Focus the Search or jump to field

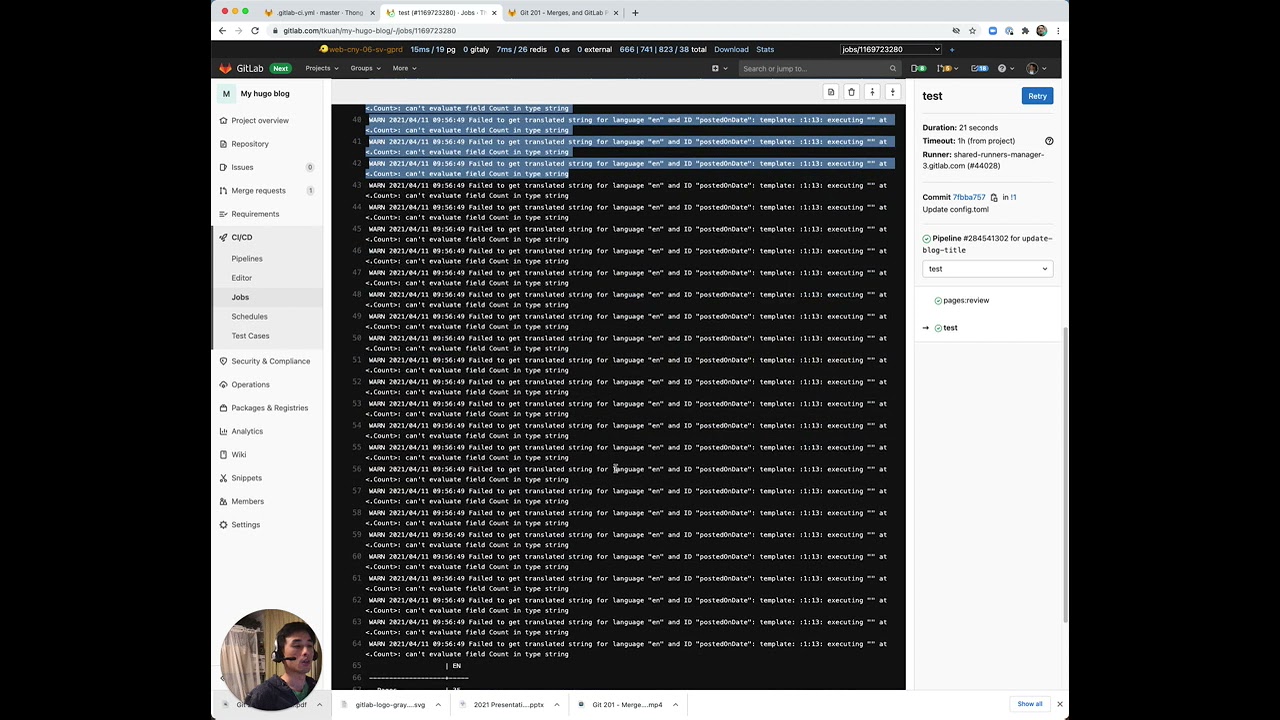(x=818, y=68)
